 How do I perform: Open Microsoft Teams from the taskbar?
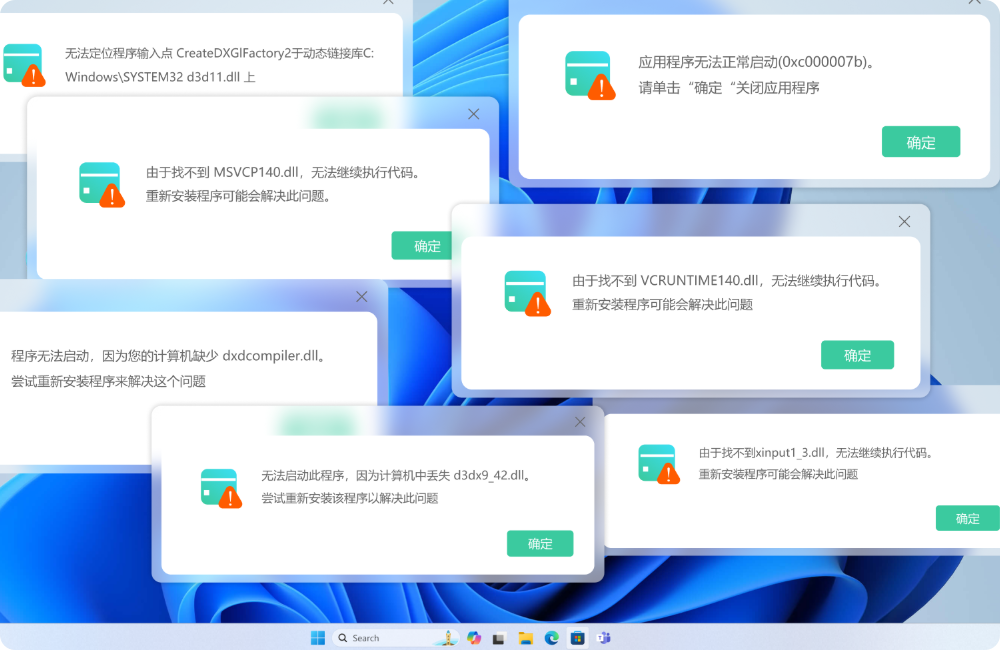pyautogui.click(x=603, y=637)
